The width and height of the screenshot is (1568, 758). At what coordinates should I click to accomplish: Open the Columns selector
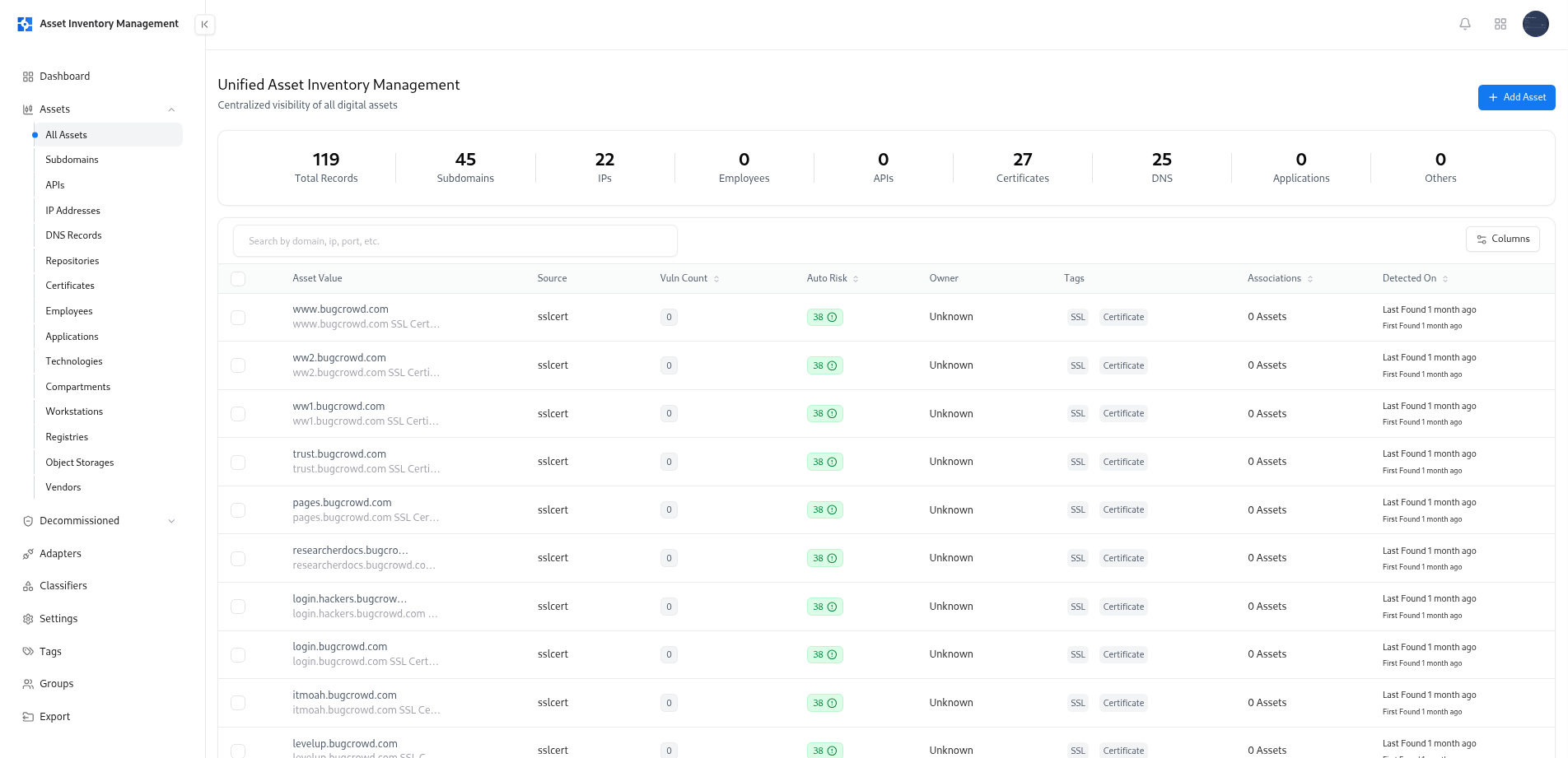click(1502, 239)
